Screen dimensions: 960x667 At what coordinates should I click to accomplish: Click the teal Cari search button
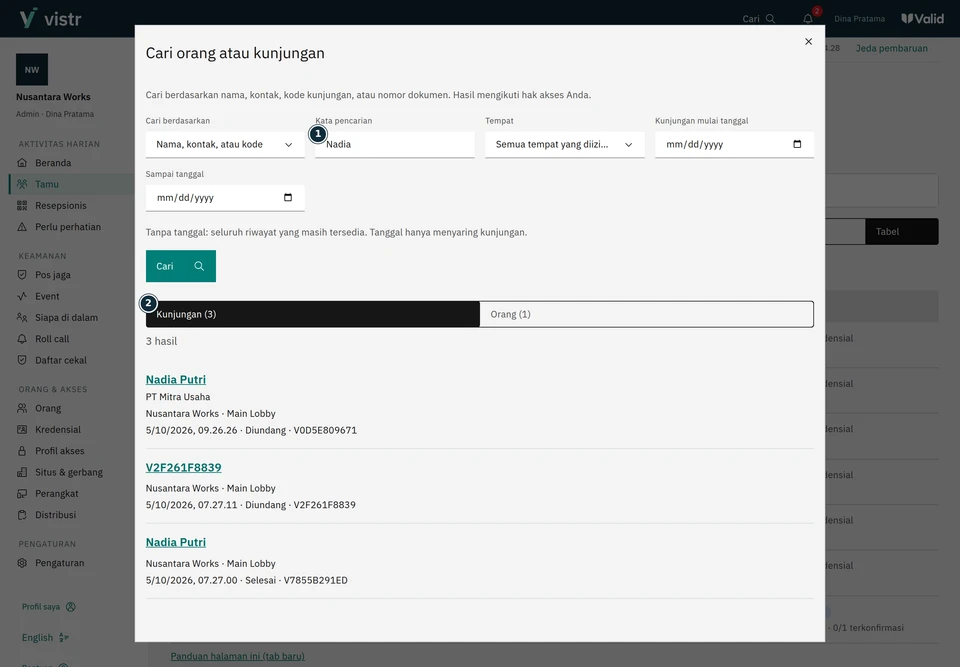click(181, 266)
